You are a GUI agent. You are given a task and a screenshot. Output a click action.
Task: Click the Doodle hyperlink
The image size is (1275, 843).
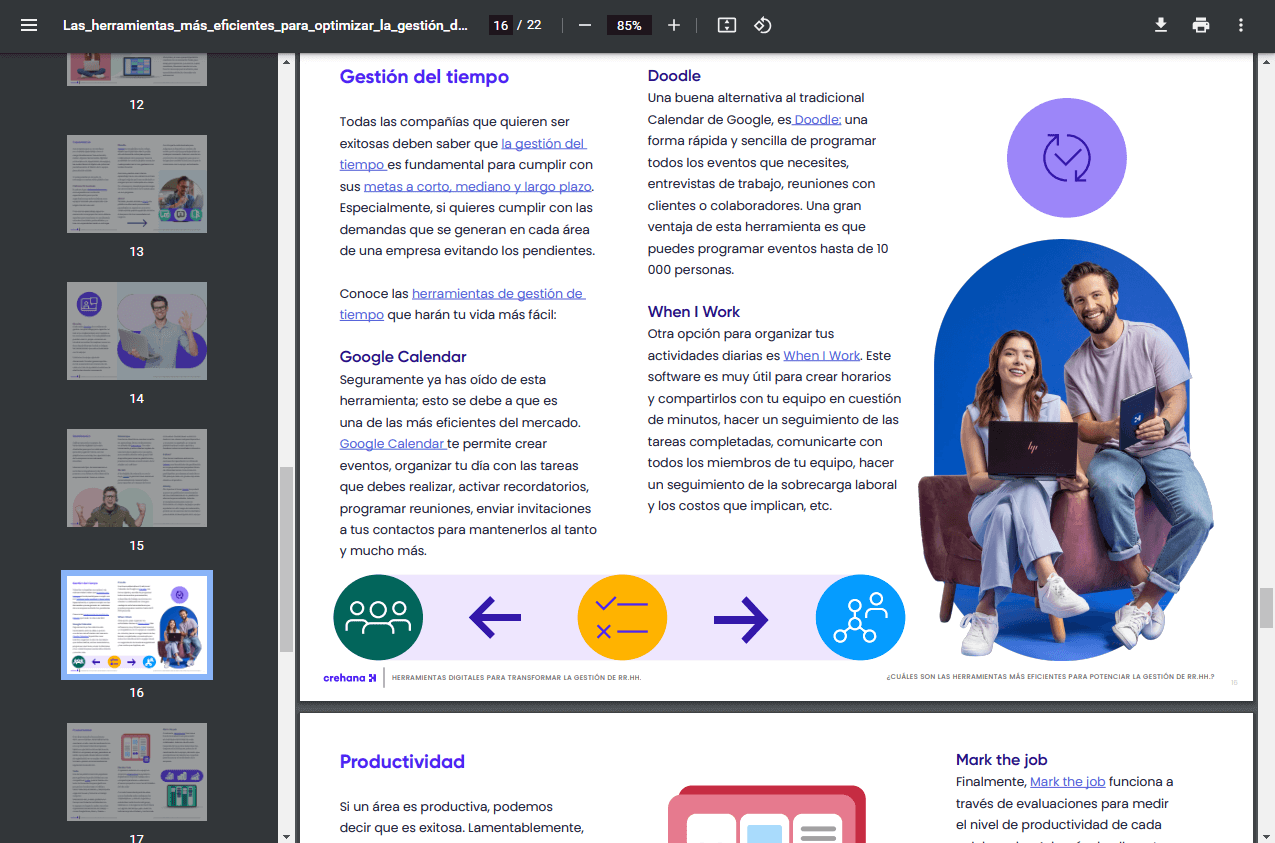pos(817,120)
